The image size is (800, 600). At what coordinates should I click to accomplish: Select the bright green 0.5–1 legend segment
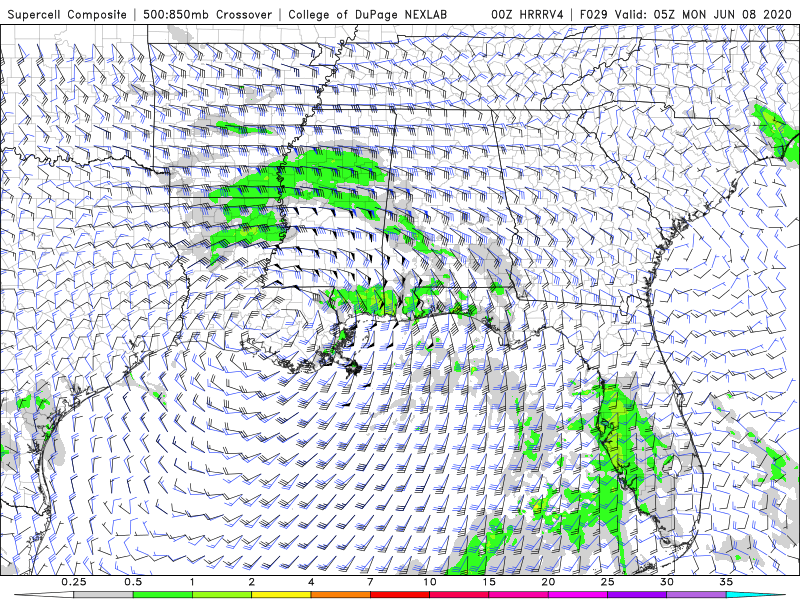pyautogui.click(x=162, y=595)
